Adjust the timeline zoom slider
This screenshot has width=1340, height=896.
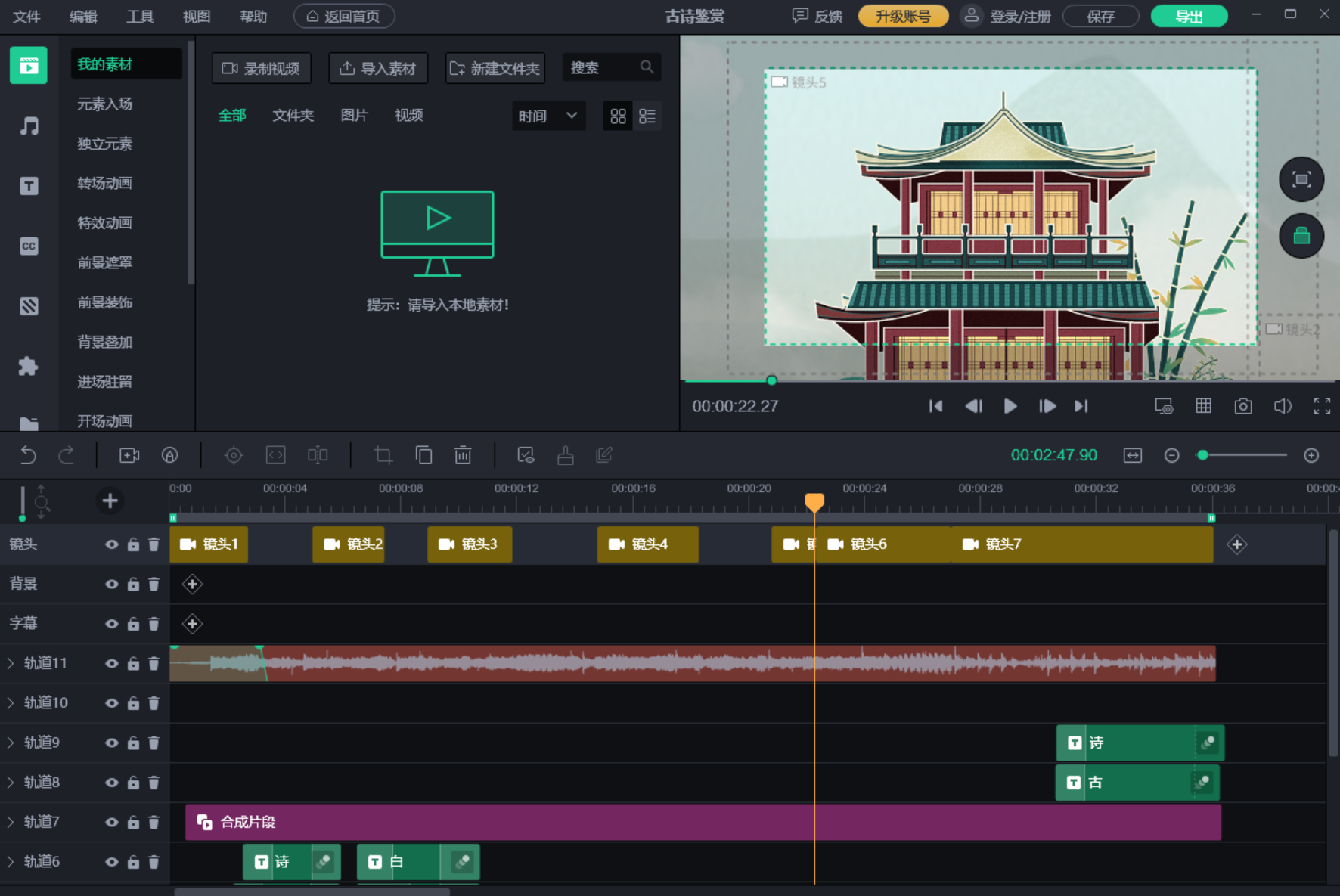click(x=1204, y=455)
